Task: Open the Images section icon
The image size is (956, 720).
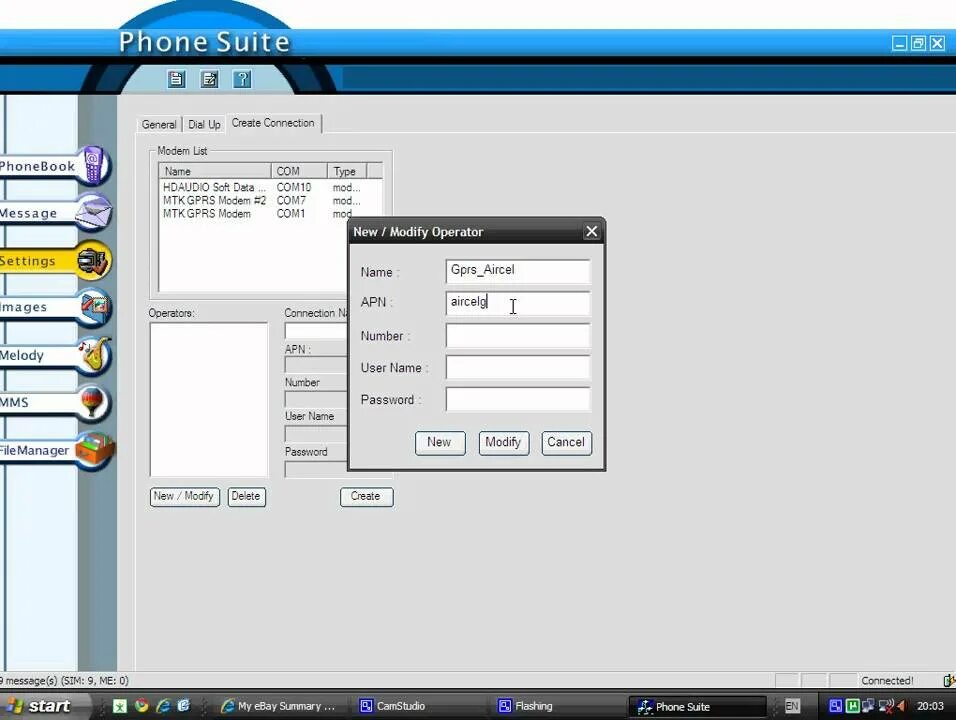Action: pos(93,307)
